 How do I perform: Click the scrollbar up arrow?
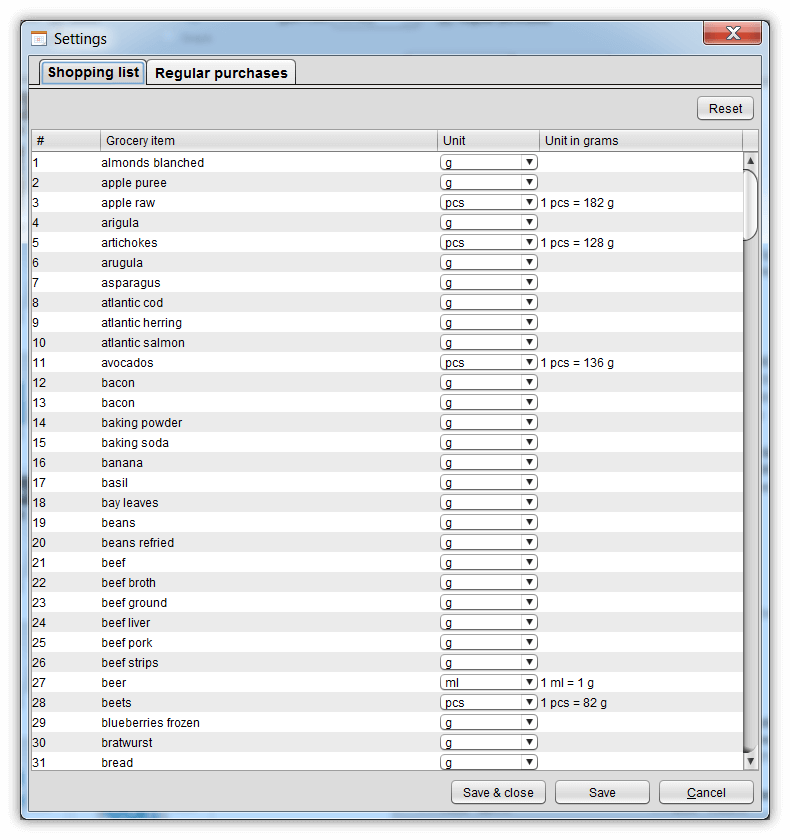point(751,161)
